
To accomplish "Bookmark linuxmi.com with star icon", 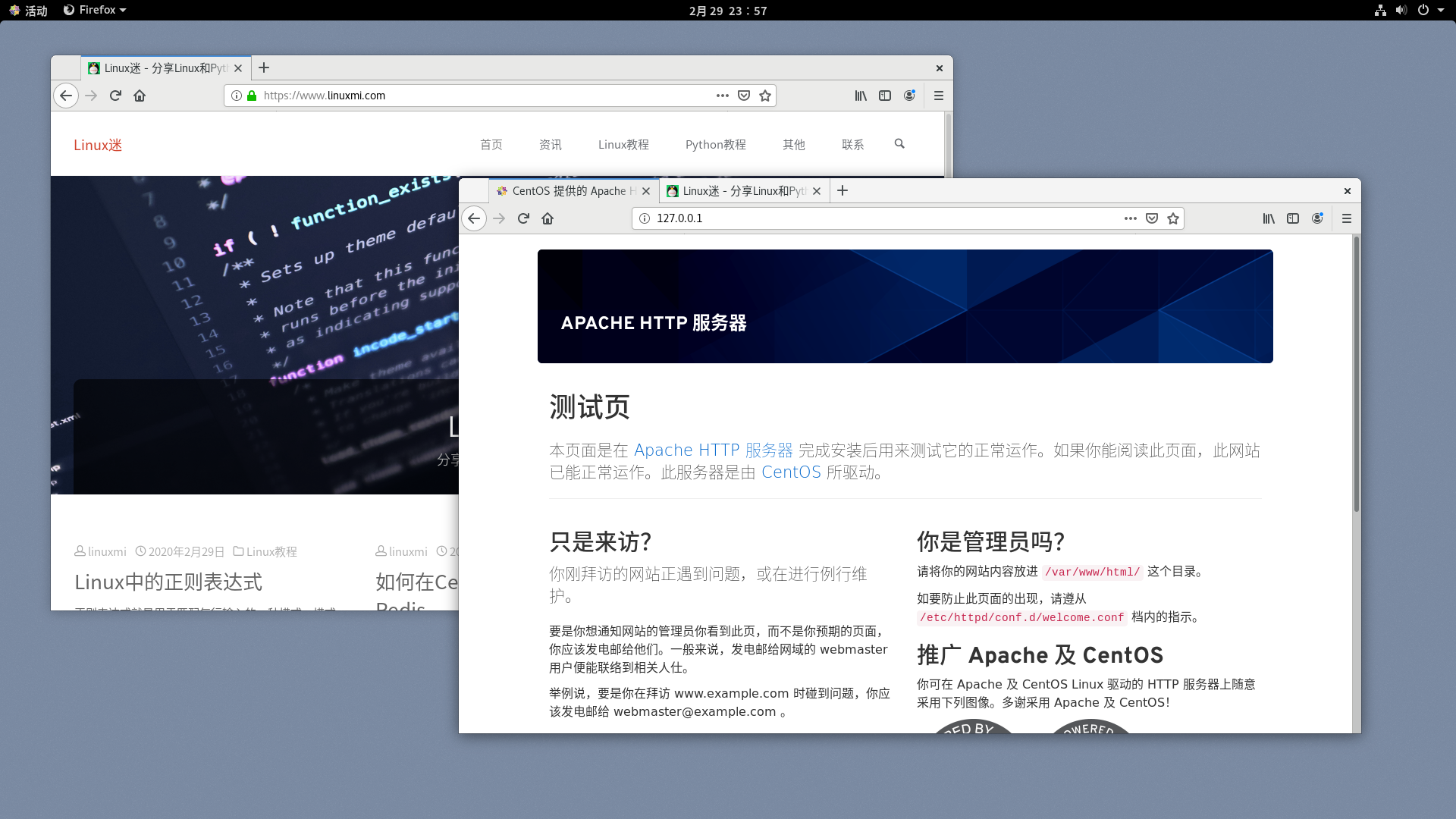I will point(765,96).
